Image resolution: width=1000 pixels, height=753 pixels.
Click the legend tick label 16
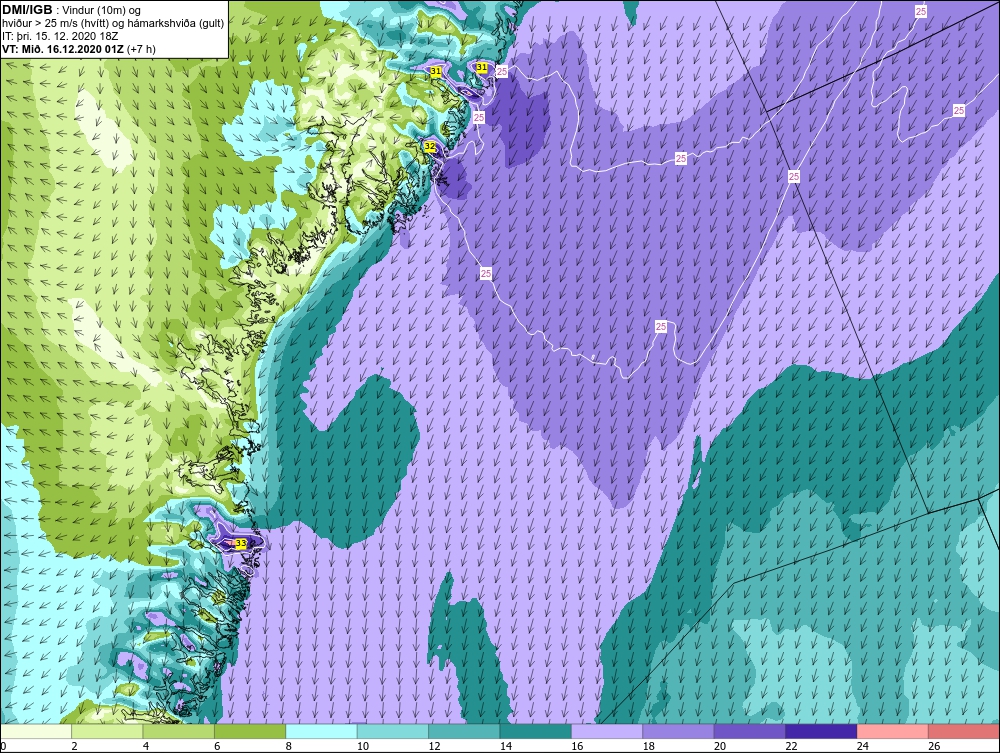click(577, 746)
